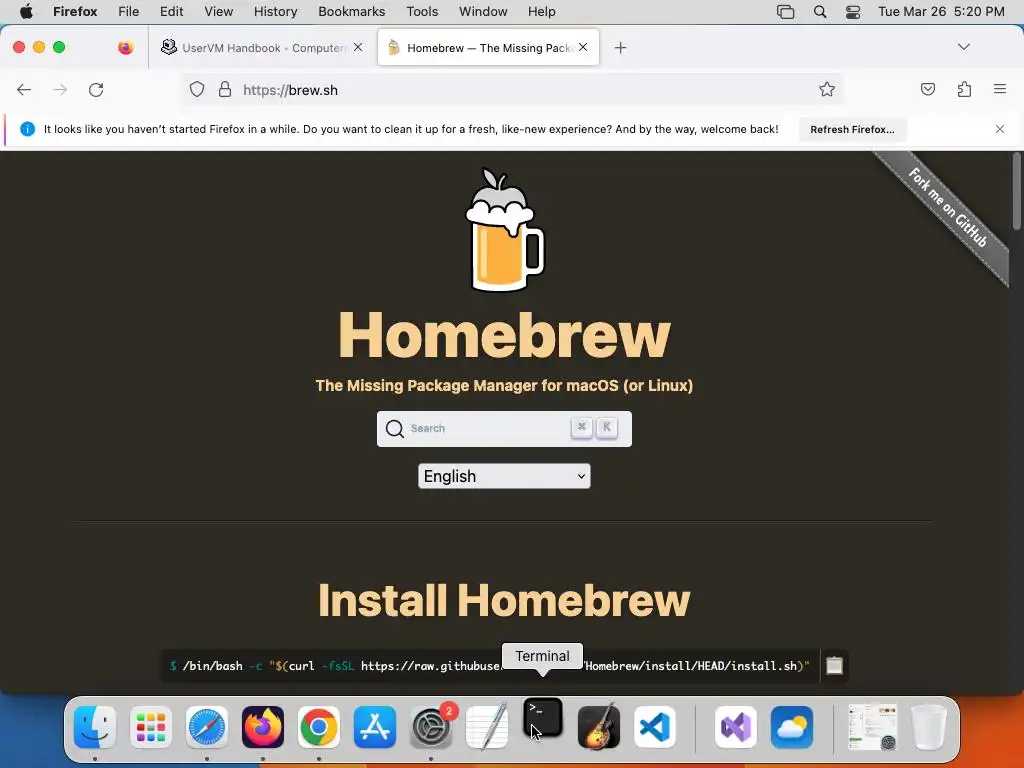
Task: Open the Weather app from the Dock
Action: click(792, 727)
